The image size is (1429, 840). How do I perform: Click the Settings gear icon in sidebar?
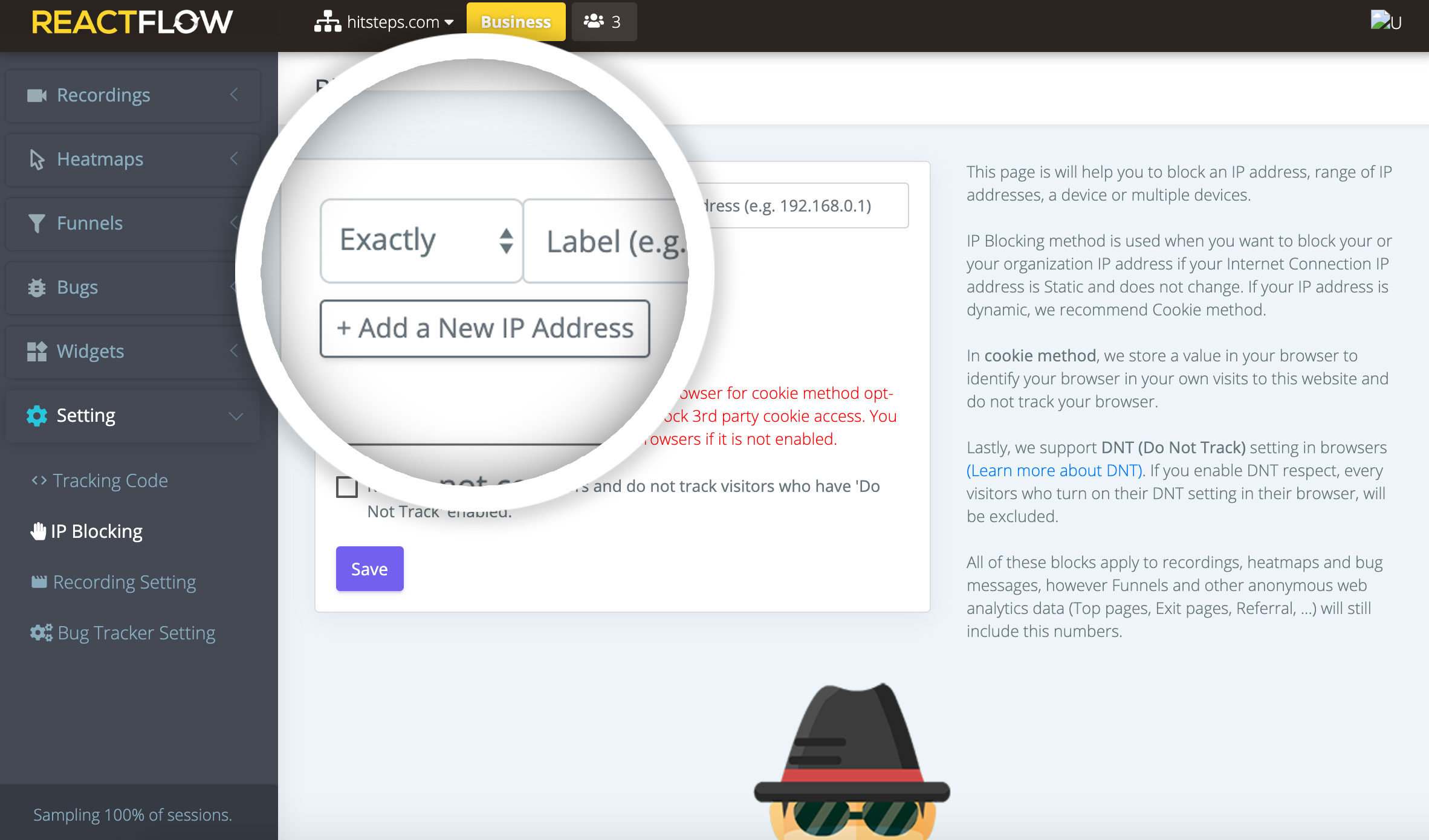[x=37, y=415]
